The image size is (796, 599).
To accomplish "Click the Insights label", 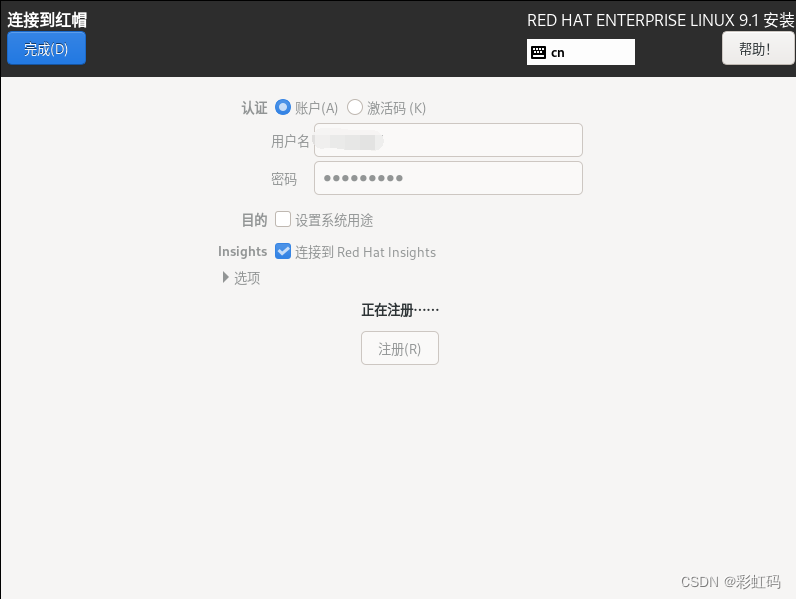I will click(242, 251).
